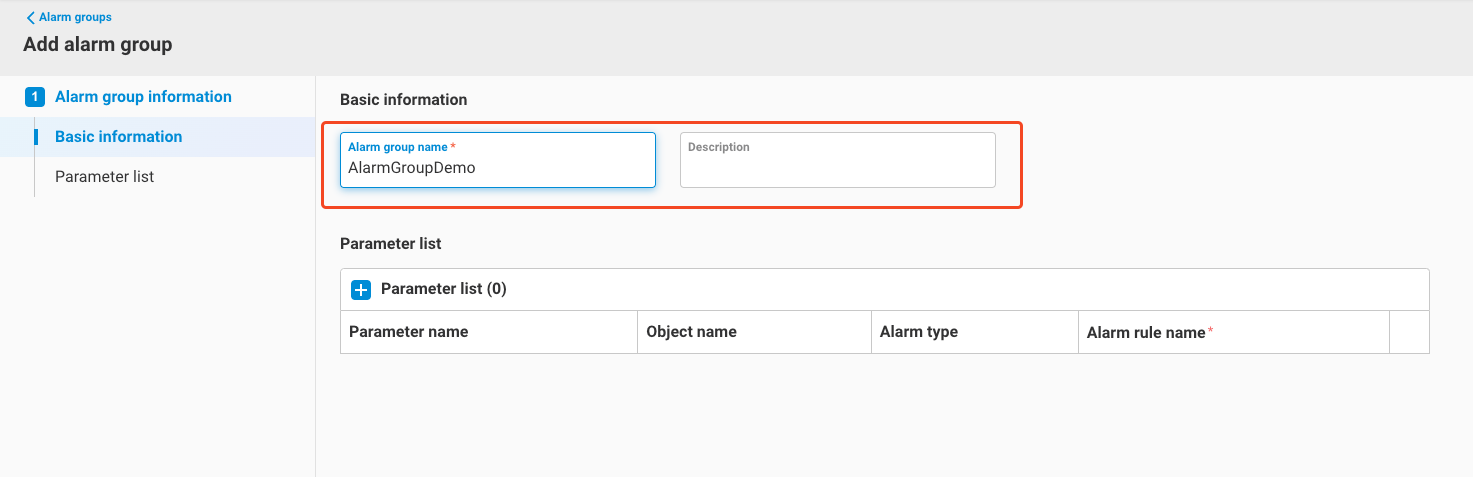Select the Alarm group information step
Viewport: 1473px width, 477px height.
coord(143,97)
